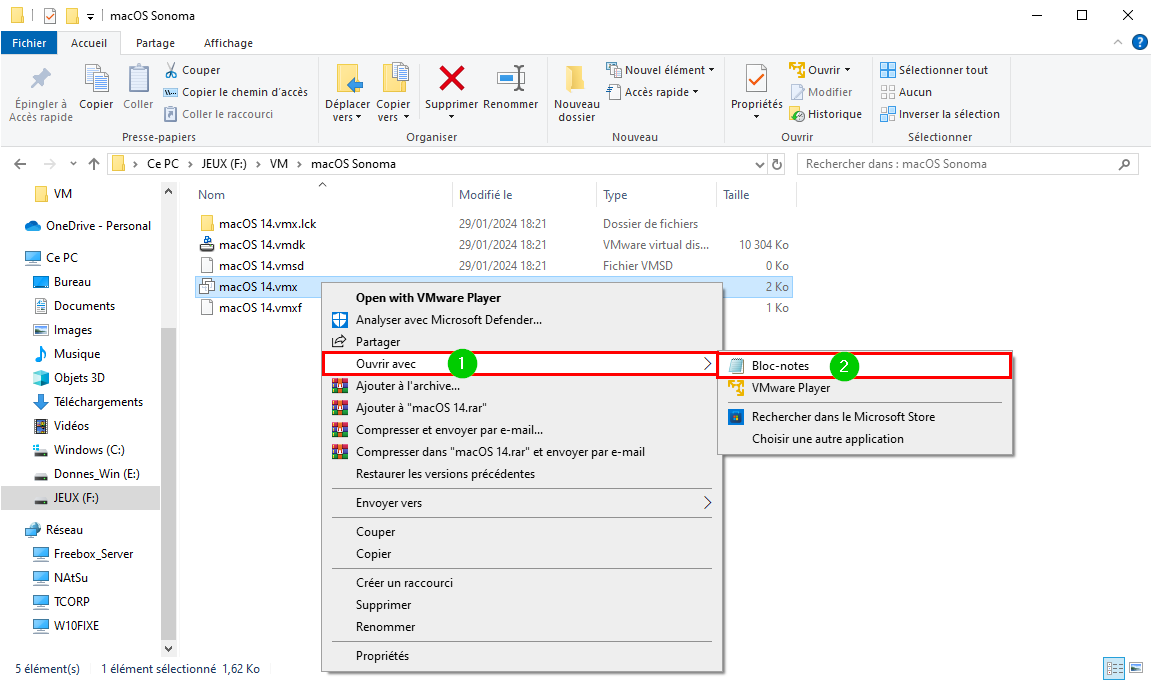Screen dimensions: 1152x681
Task: Switch to details view toggle at bottom right
Action: [x=1115, y=668]
